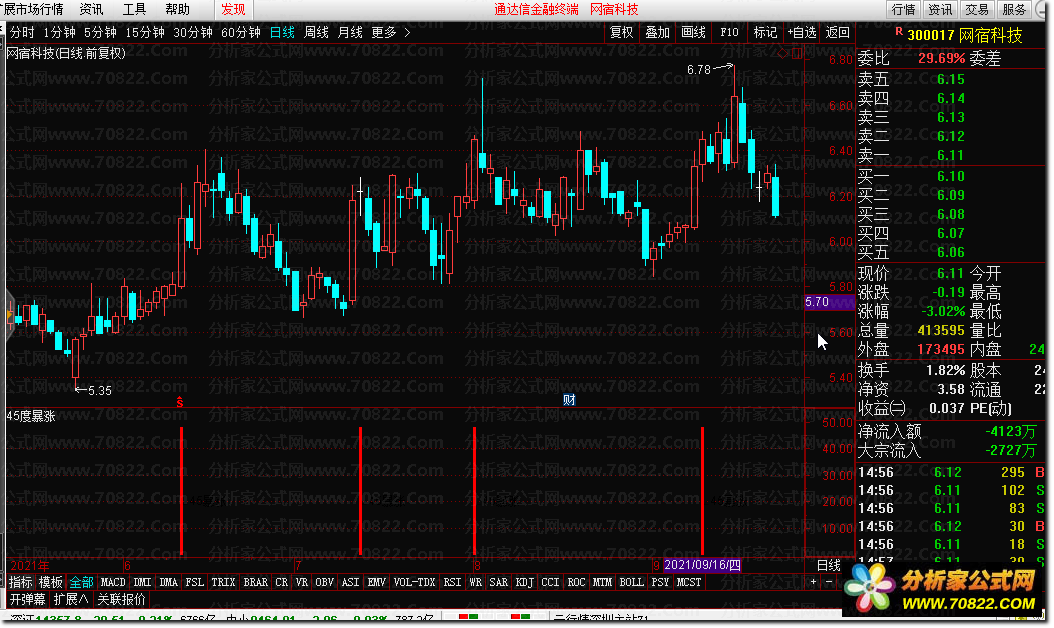Click the 模板 template tab

(50, 582)
